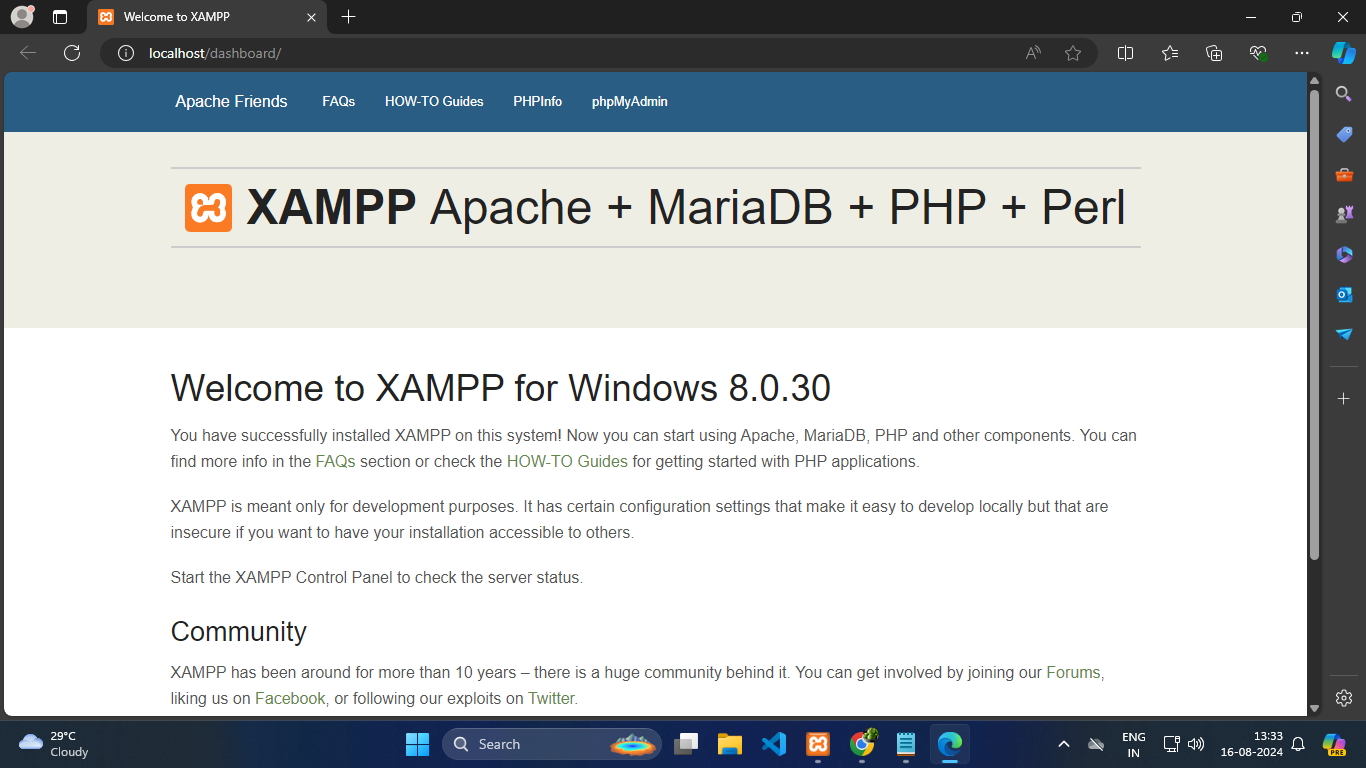Click the Forums link
Screen dimensions: 1366x768
click(x=1073, y=673)
